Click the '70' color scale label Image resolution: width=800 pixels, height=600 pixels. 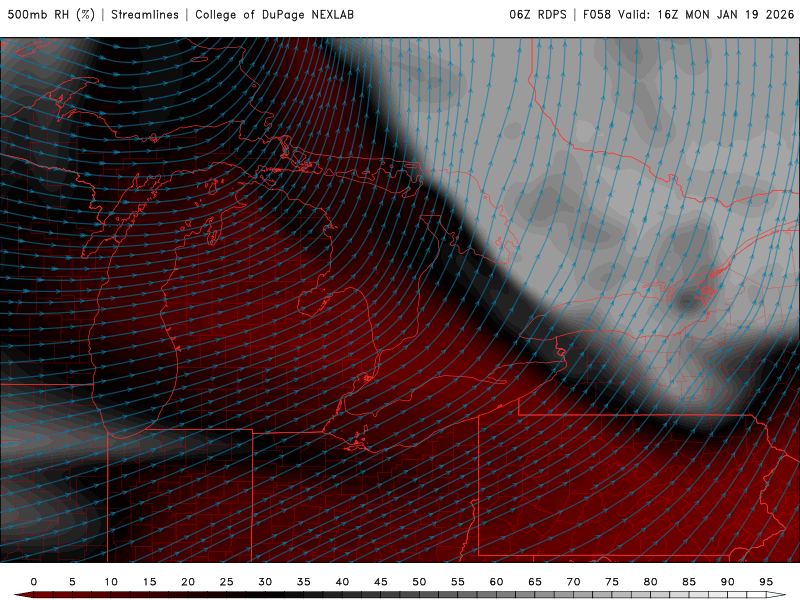(x=573, y=582)
